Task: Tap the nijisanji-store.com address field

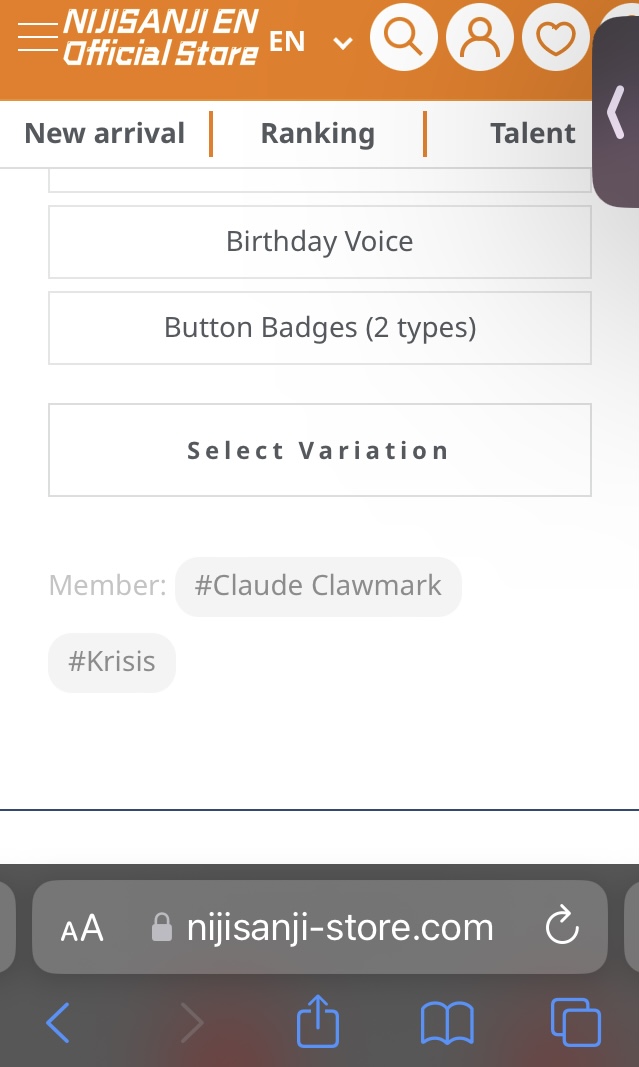Action: click(x=340, y=928)
